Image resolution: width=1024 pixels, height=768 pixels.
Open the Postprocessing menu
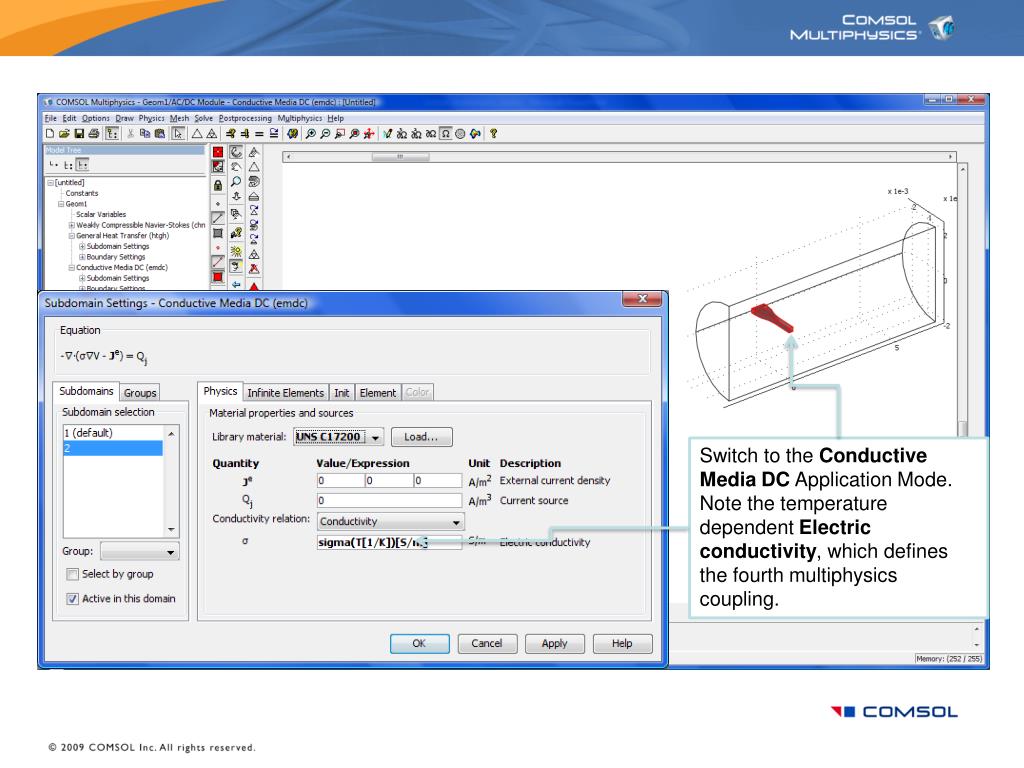pos(245,118)
